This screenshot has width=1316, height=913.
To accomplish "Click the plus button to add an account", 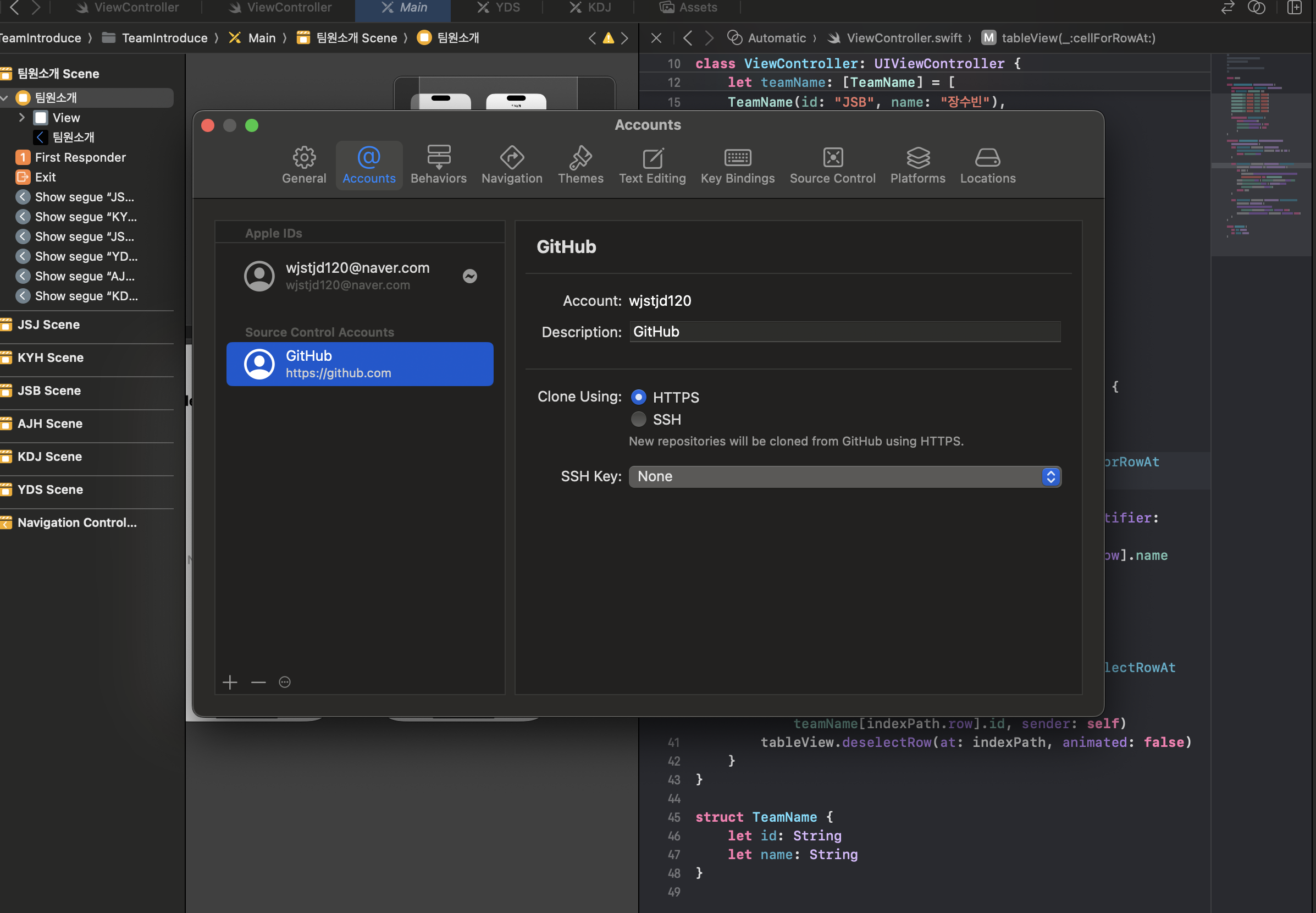I will point(230,682).
